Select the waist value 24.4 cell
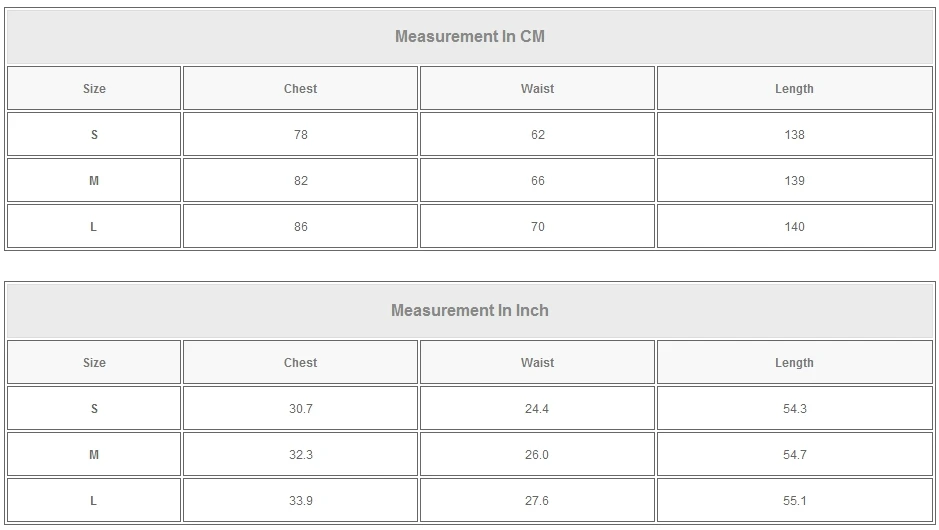 pos(537,409)
